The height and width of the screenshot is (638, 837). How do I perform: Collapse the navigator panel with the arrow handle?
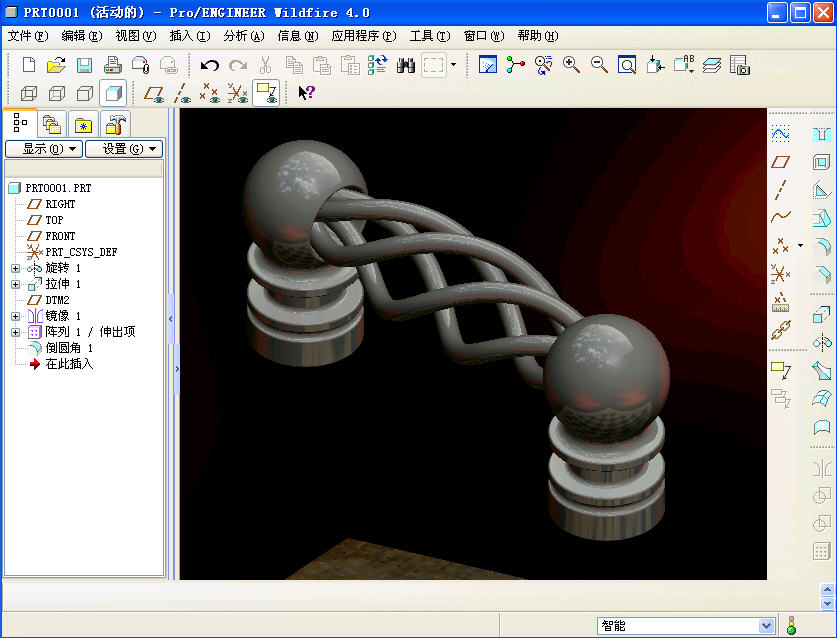171,319
